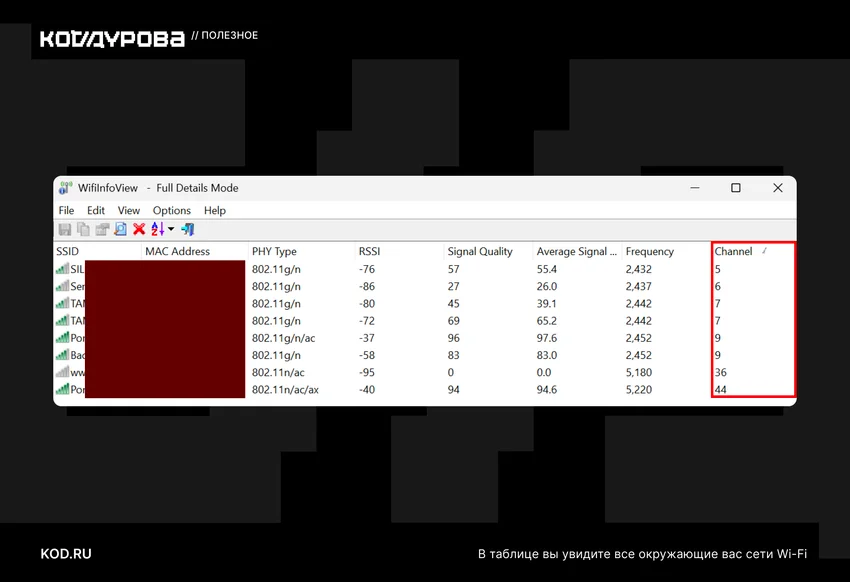850x582 pixels.
Task: Click the Frequency value 5,220
Action: pos(639,389)
